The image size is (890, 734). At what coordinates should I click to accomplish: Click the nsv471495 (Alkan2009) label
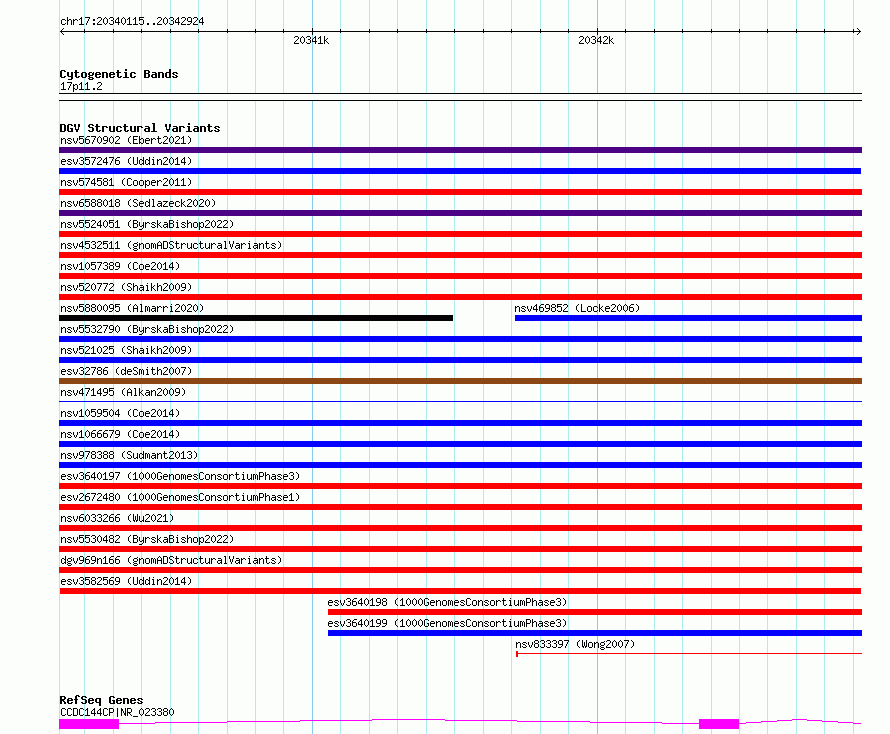tap(123, 392)
